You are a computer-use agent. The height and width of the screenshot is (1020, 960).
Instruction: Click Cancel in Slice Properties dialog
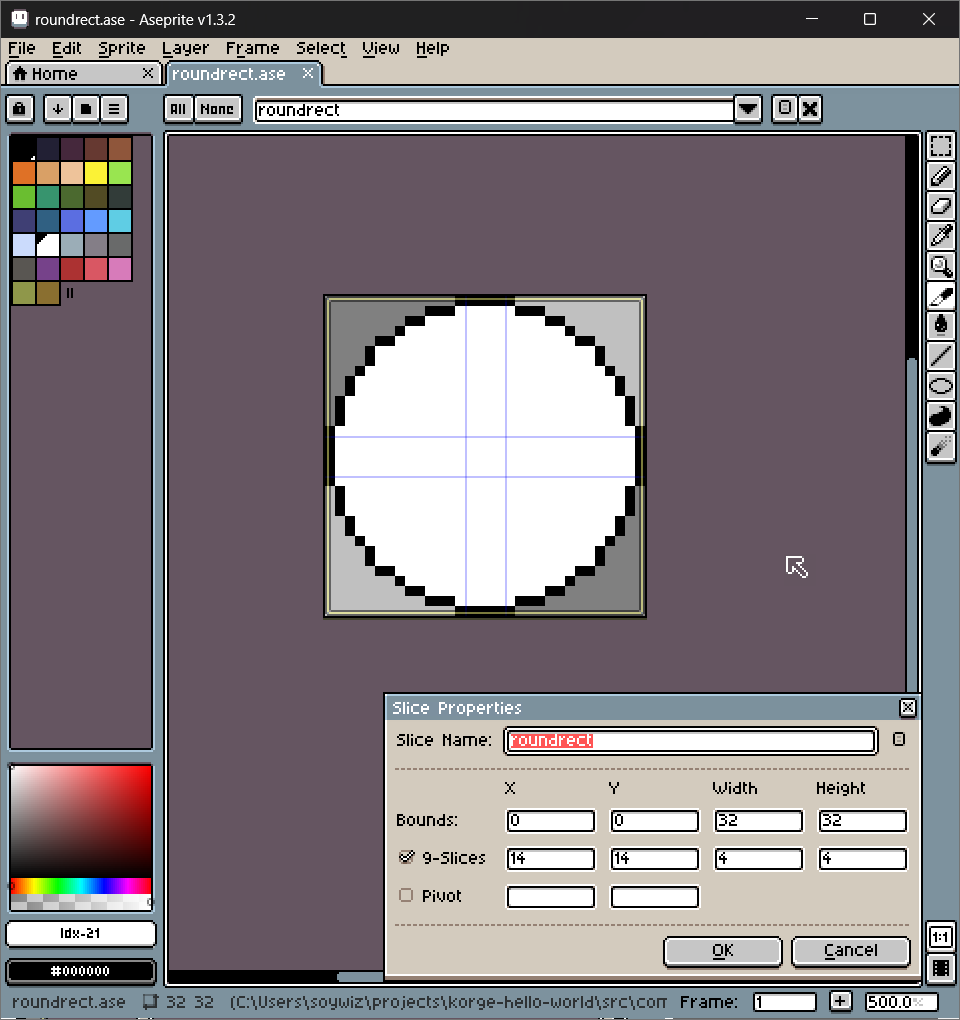point(850,950)
